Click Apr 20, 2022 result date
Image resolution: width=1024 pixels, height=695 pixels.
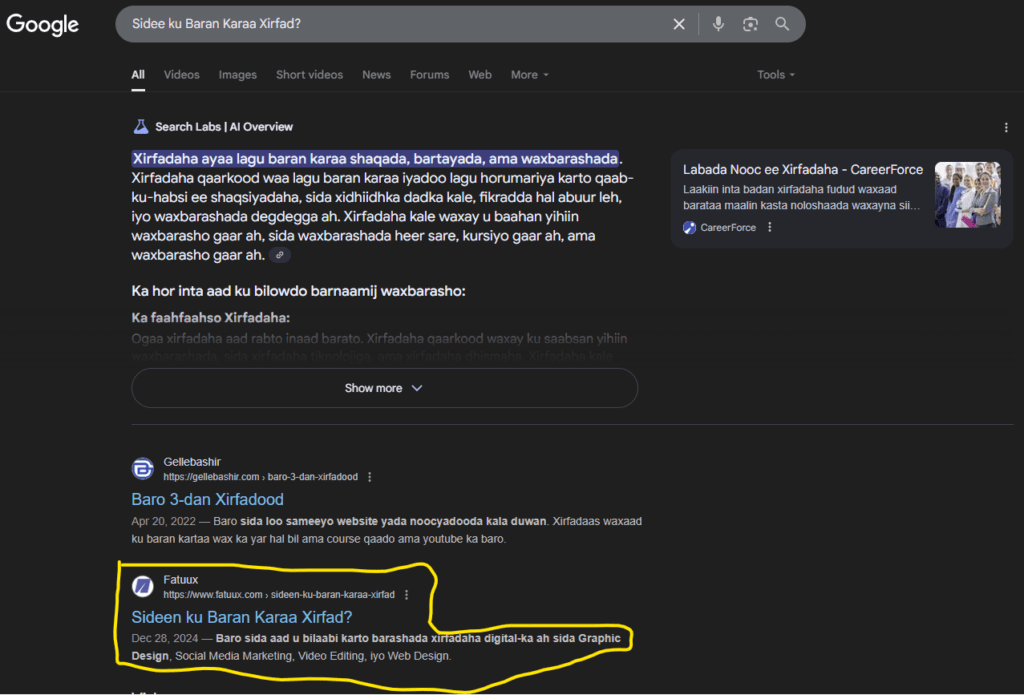coord(163,521)
